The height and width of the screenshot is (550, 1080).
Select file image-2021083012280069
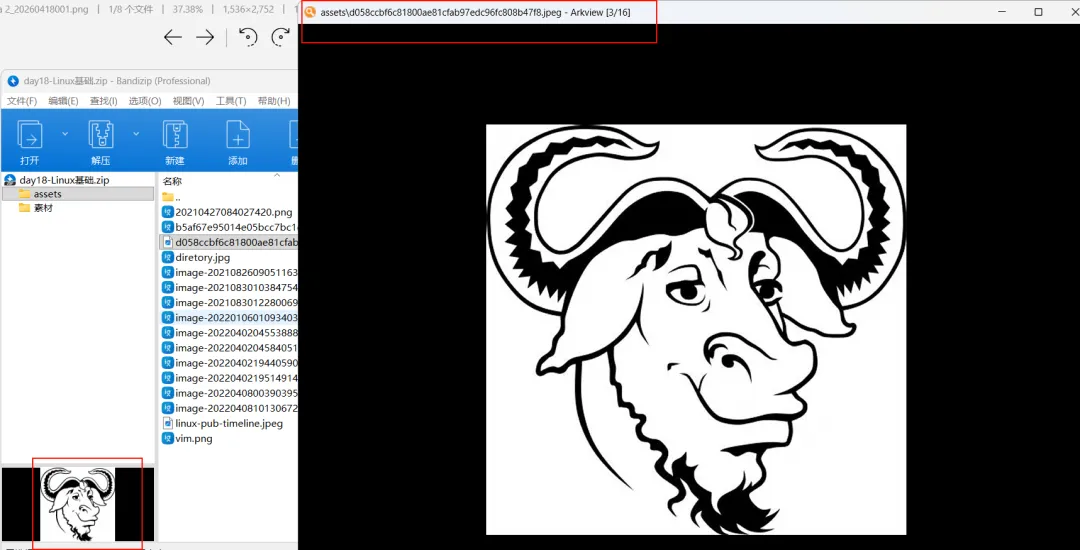(236, 303)
